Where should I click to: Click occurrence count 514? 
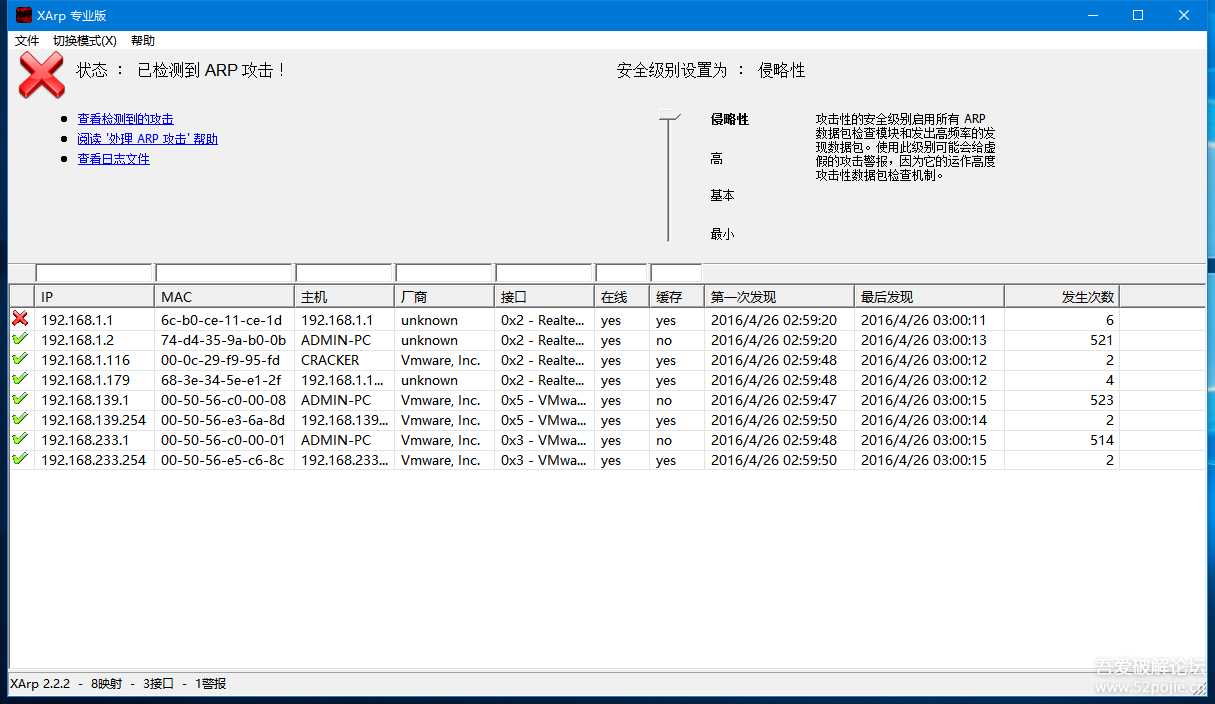click(x=1102, y=440)
